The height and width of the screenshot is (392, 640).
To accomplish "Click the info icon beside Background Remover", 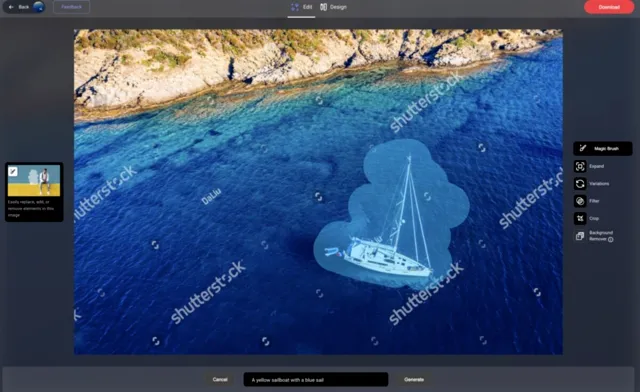I will (611, 240).
